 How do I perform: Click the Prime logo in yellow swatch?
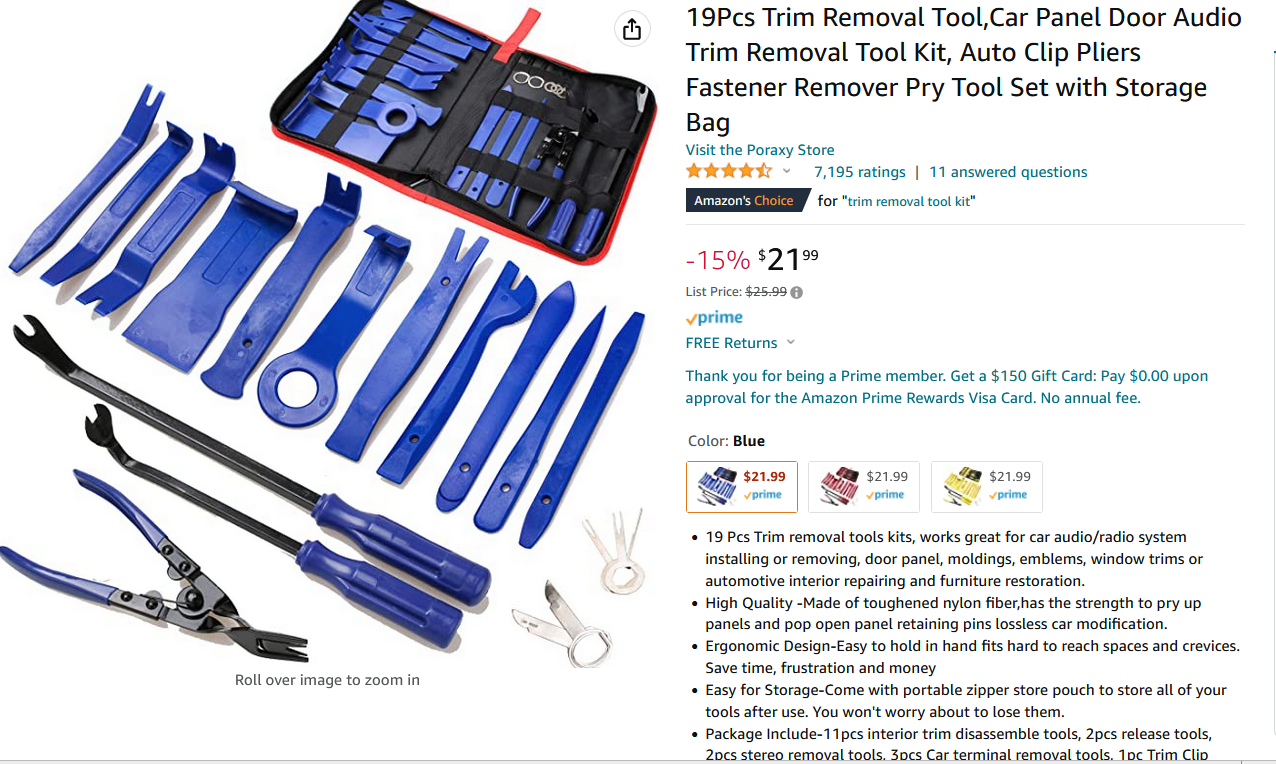(1010, 494)
